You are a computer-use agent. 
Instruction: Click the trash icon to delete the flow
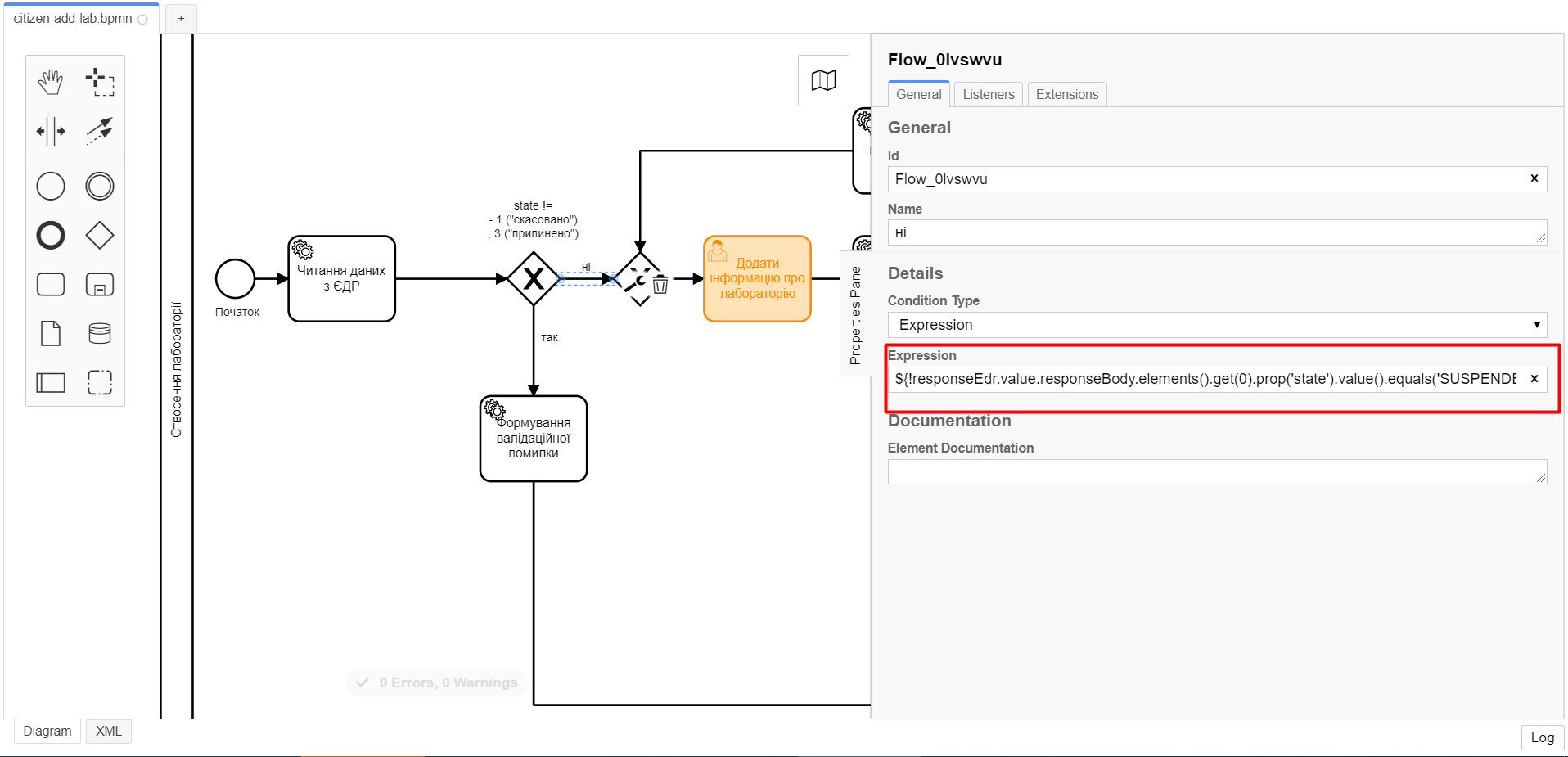click(660, 285)
